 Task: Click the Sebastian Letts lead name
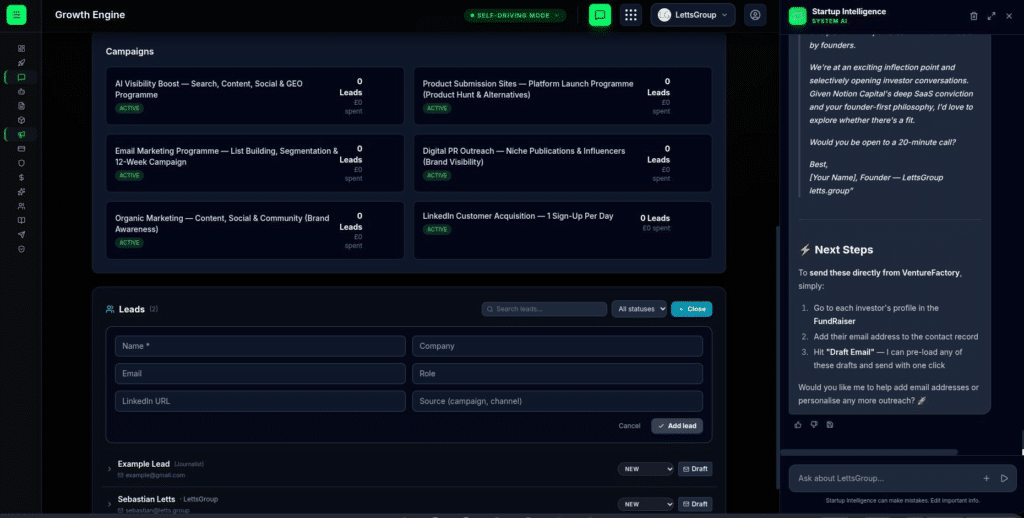[146, 499]
